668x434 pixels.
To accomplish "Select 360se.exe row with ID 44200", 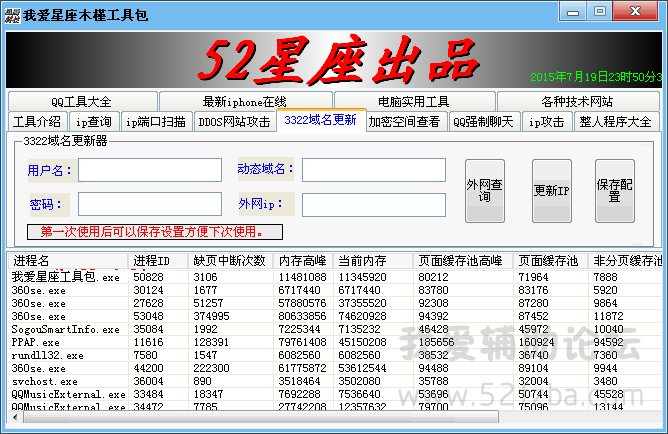I will 335,368.
